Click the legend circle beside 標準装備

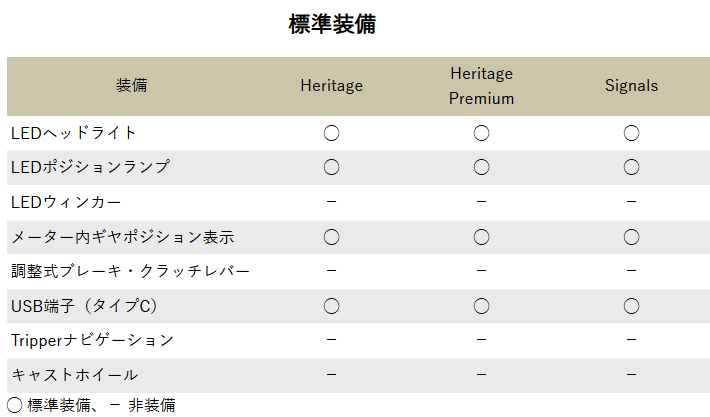point(14,405)
